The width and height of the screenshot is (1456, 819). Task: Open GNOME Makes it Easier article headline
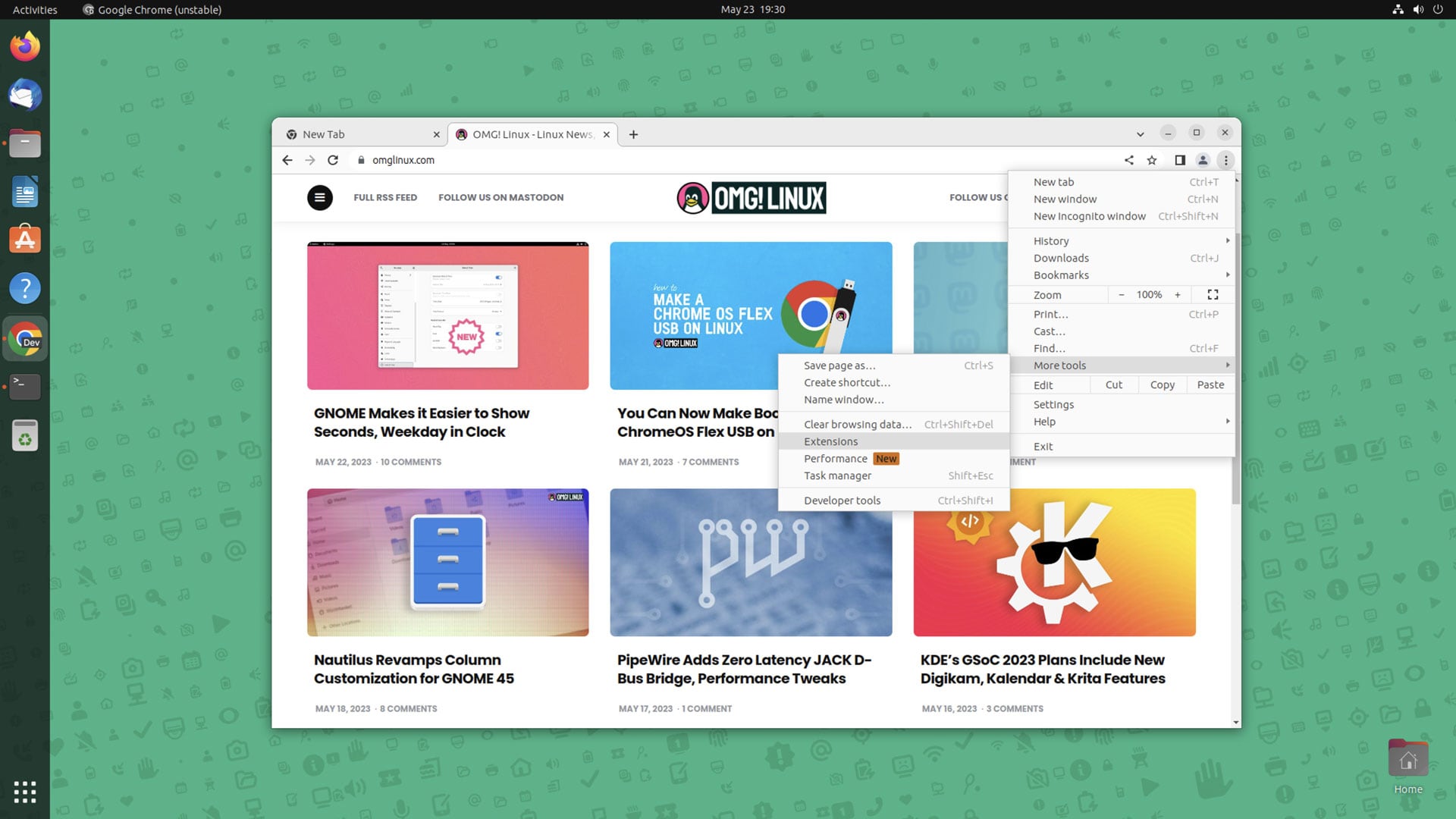click(422, 423)
